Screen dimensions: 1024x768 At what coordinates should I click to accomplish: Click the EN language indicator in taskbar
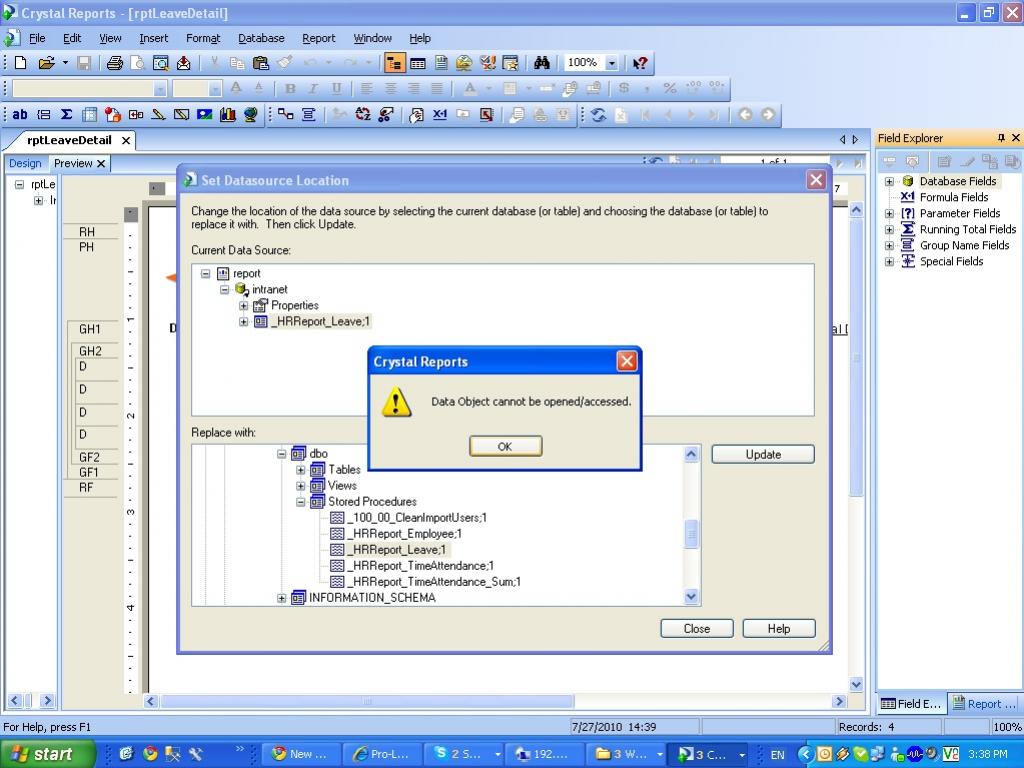point(777,754)
